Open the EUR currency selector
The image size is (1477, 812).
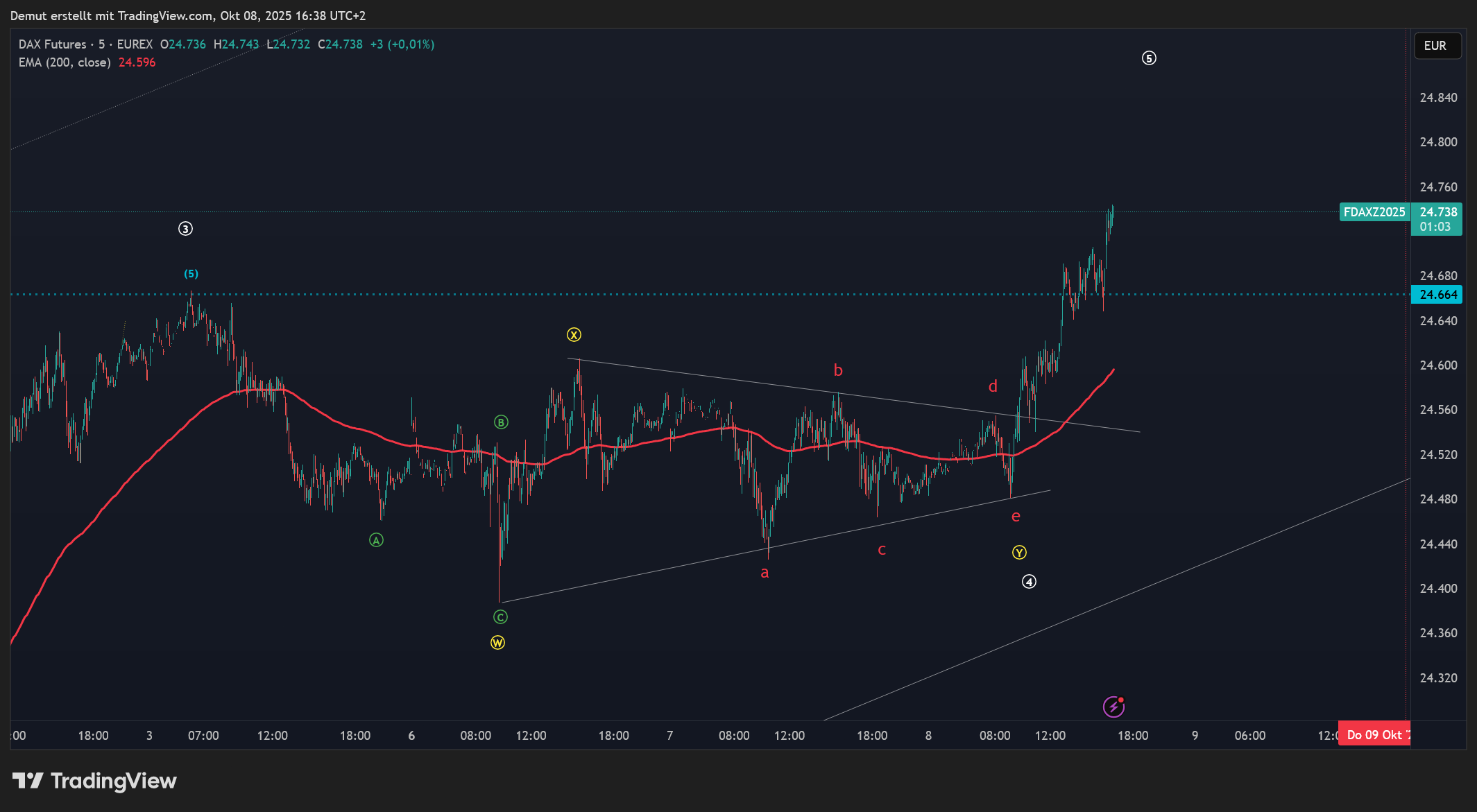pyautogui.click(x=1437, y=46)
